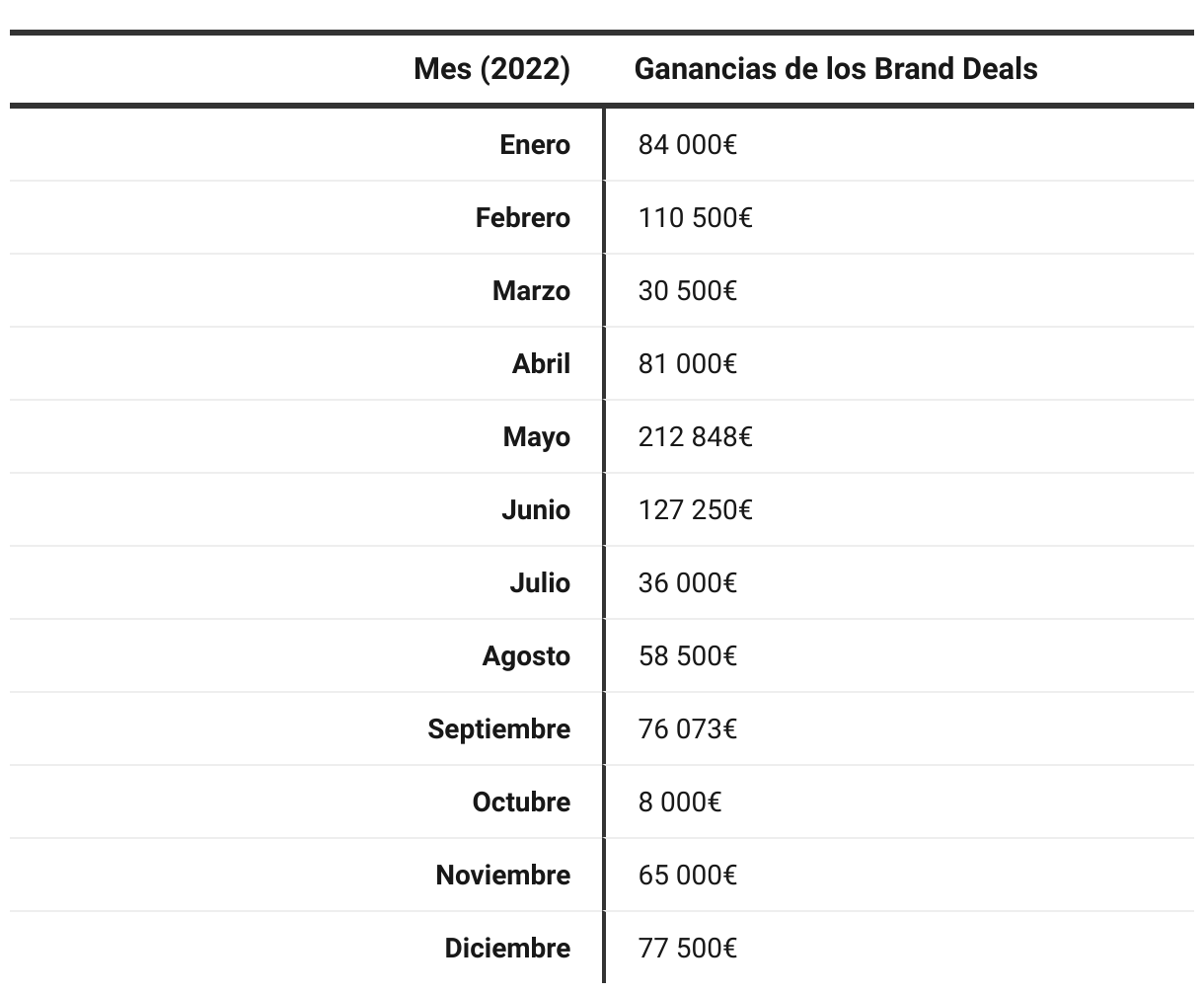
Task: Click the 84 000€ earnings value
Action: point(687,145)
